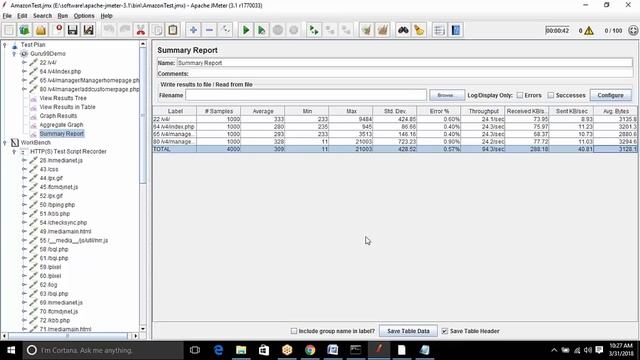Click the Browse button
Screen dimensions: 640x360
click(447, 95)
